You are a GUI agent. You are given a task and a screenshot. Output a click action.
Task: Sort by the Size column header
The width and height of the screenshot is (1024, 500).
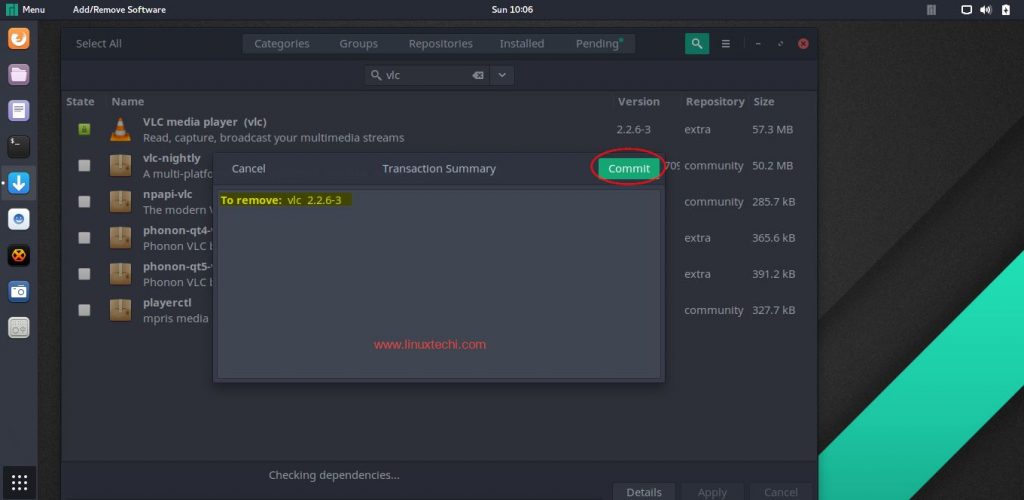coord(763,102)
